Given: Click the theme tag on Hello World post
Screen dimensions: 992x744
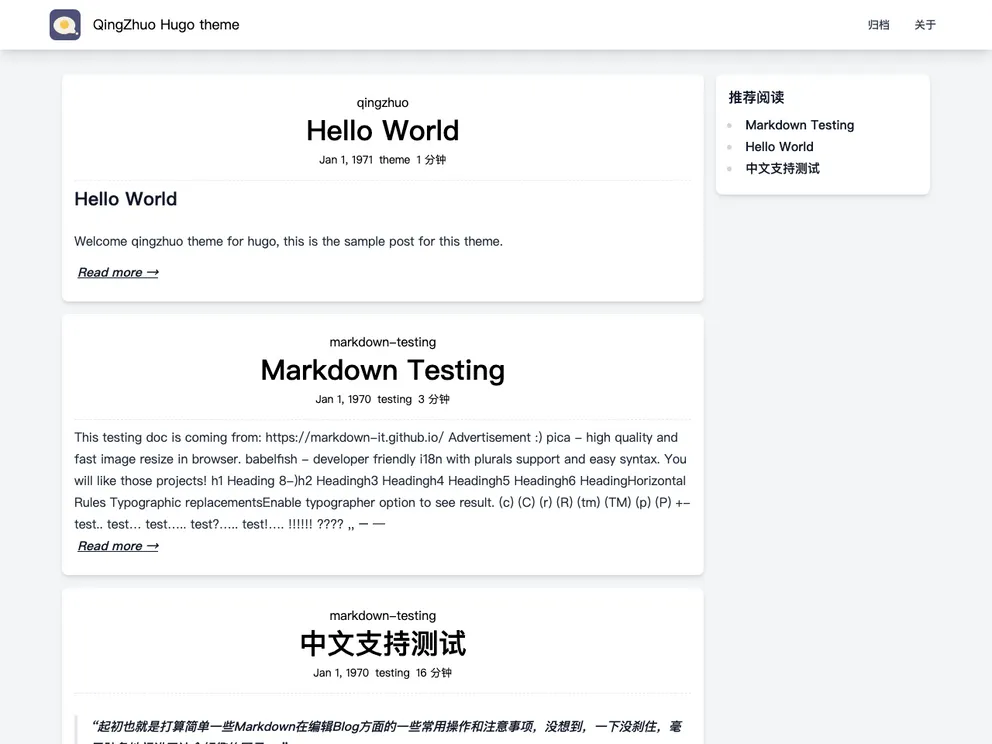Looking at the screenshot, I should [x=394, y=160].
